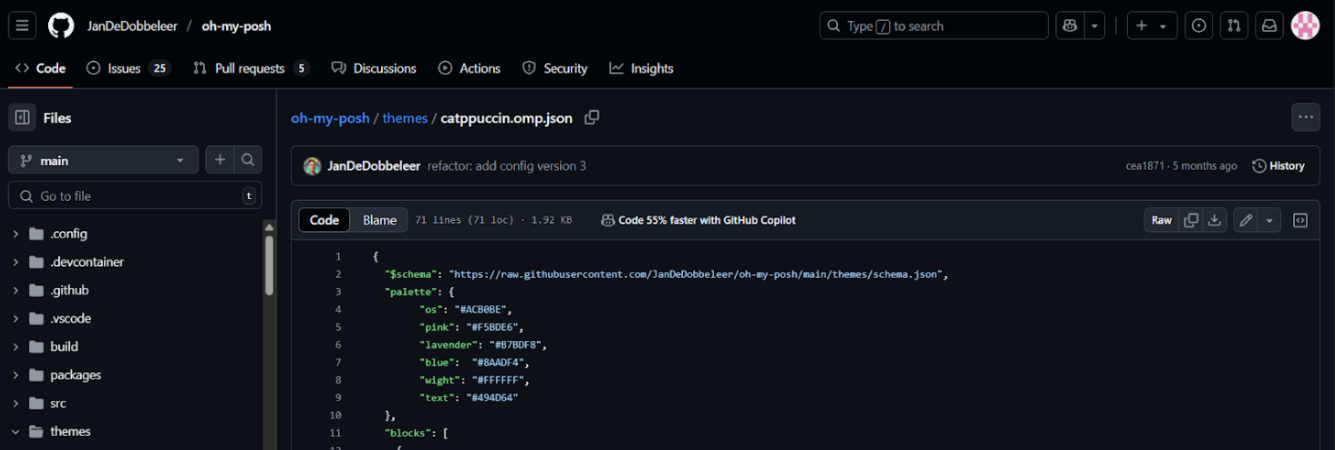Click the "pink": "#F5BDE6" code line
The height and width of the screenshot is (450, 1335).
pyautogui.click(x=471, y=327)
